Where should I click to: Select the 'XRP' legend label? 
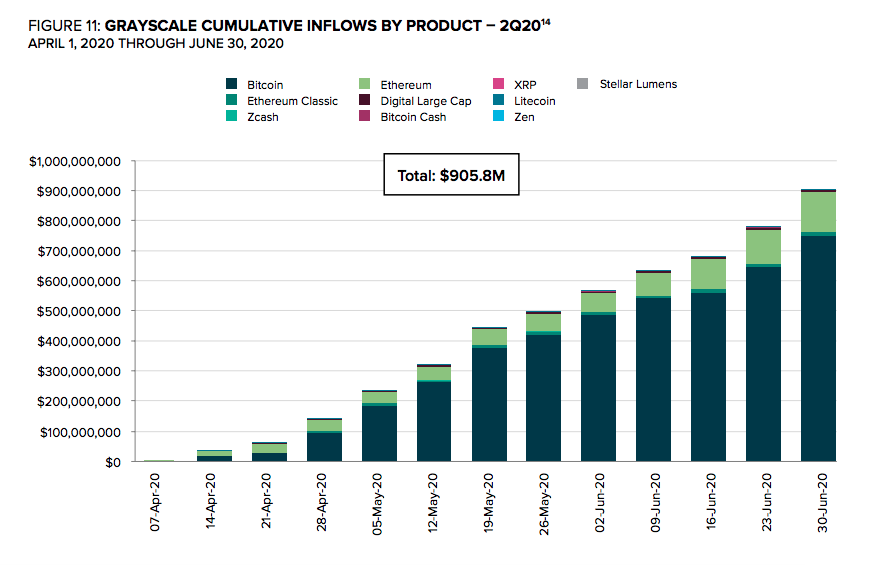(525, 85)
